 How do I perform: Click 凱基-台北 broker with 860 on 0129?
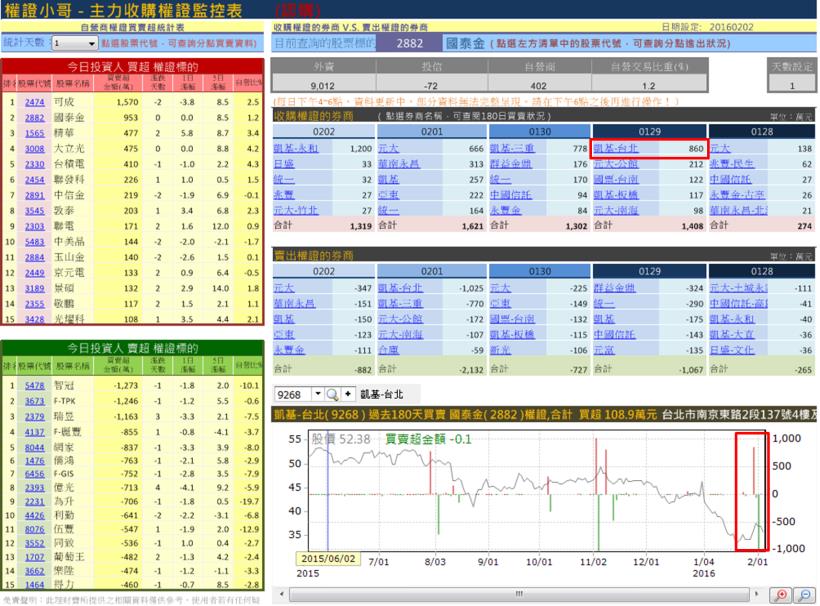[616, 148]
